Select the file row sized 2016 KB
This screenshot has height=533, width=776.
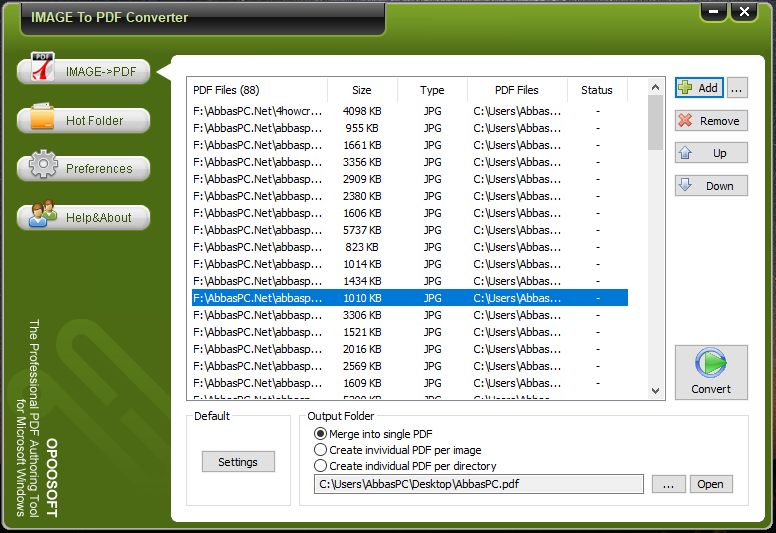[x=410, y=349]
